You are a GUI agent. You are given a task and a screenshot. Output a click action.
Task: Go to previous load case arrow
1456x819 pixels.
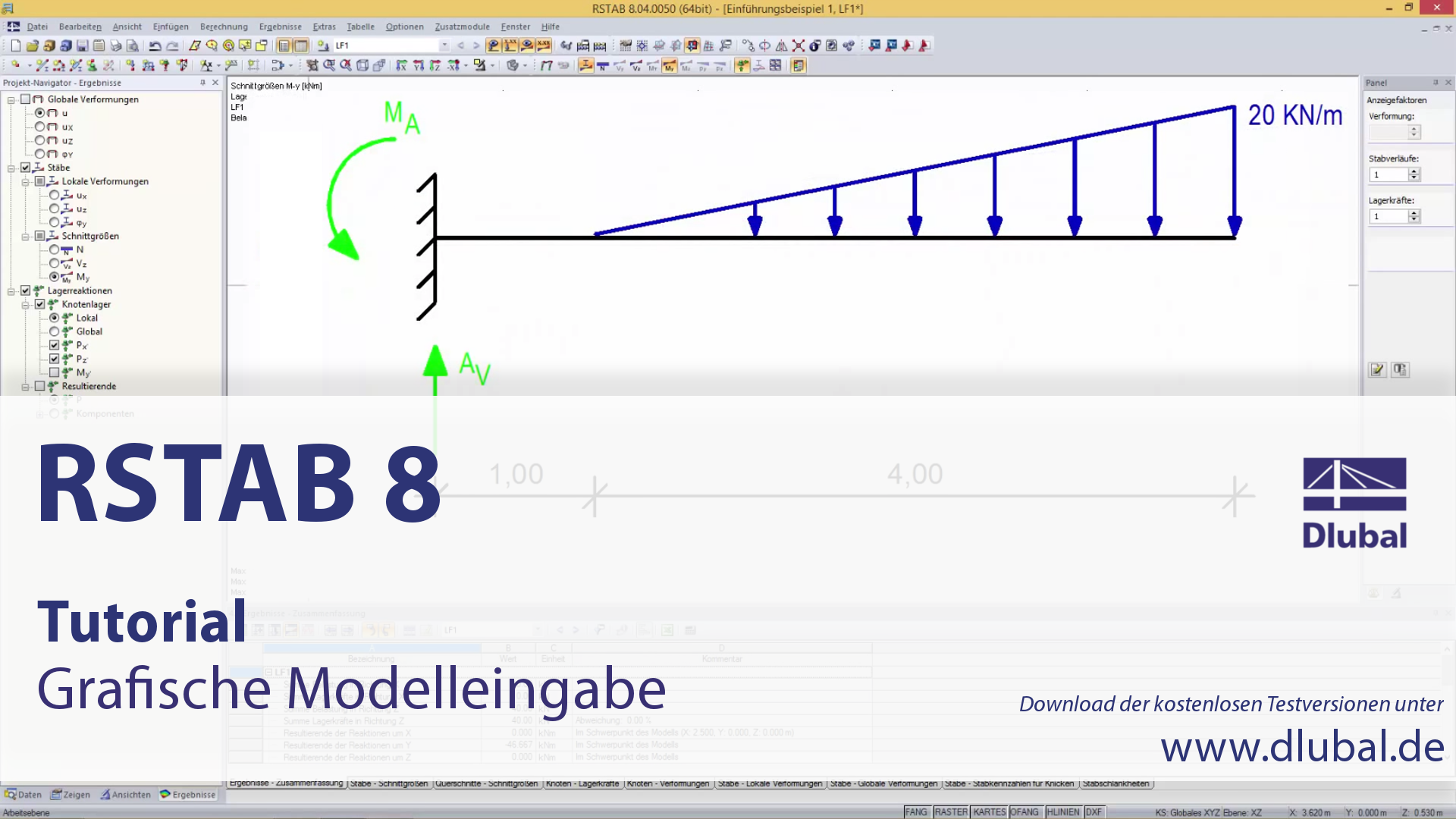[x=460, y=45]
